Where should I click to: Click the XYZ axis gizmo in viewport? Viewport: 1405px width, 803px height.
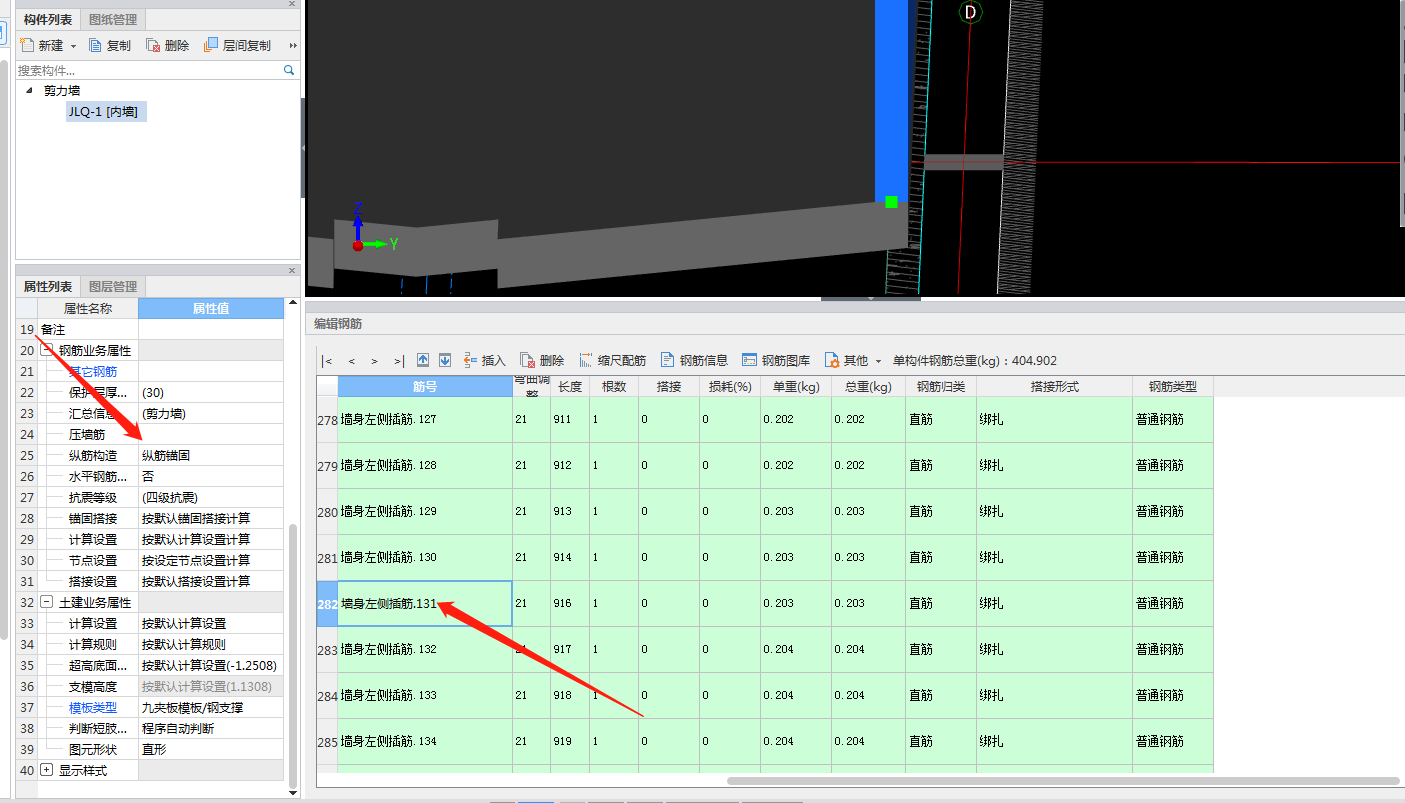point(373,228)
